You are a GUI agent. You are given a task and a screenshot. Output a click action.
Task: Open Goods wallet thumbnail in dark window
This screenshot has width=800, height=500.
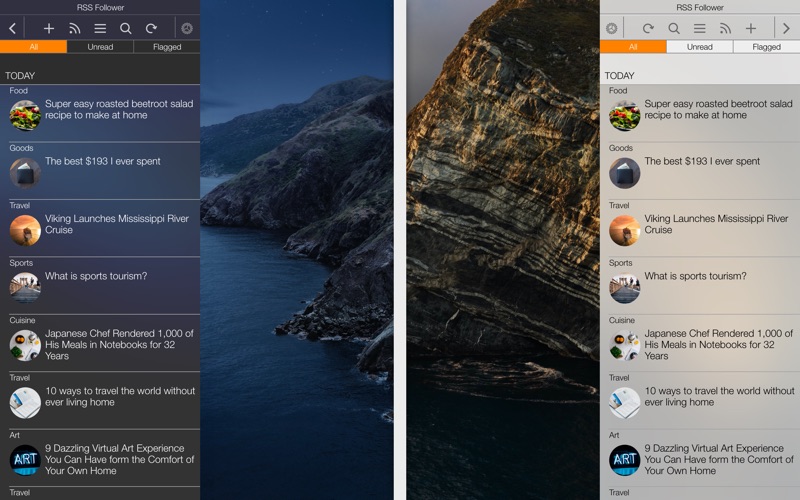pos(25,173)
